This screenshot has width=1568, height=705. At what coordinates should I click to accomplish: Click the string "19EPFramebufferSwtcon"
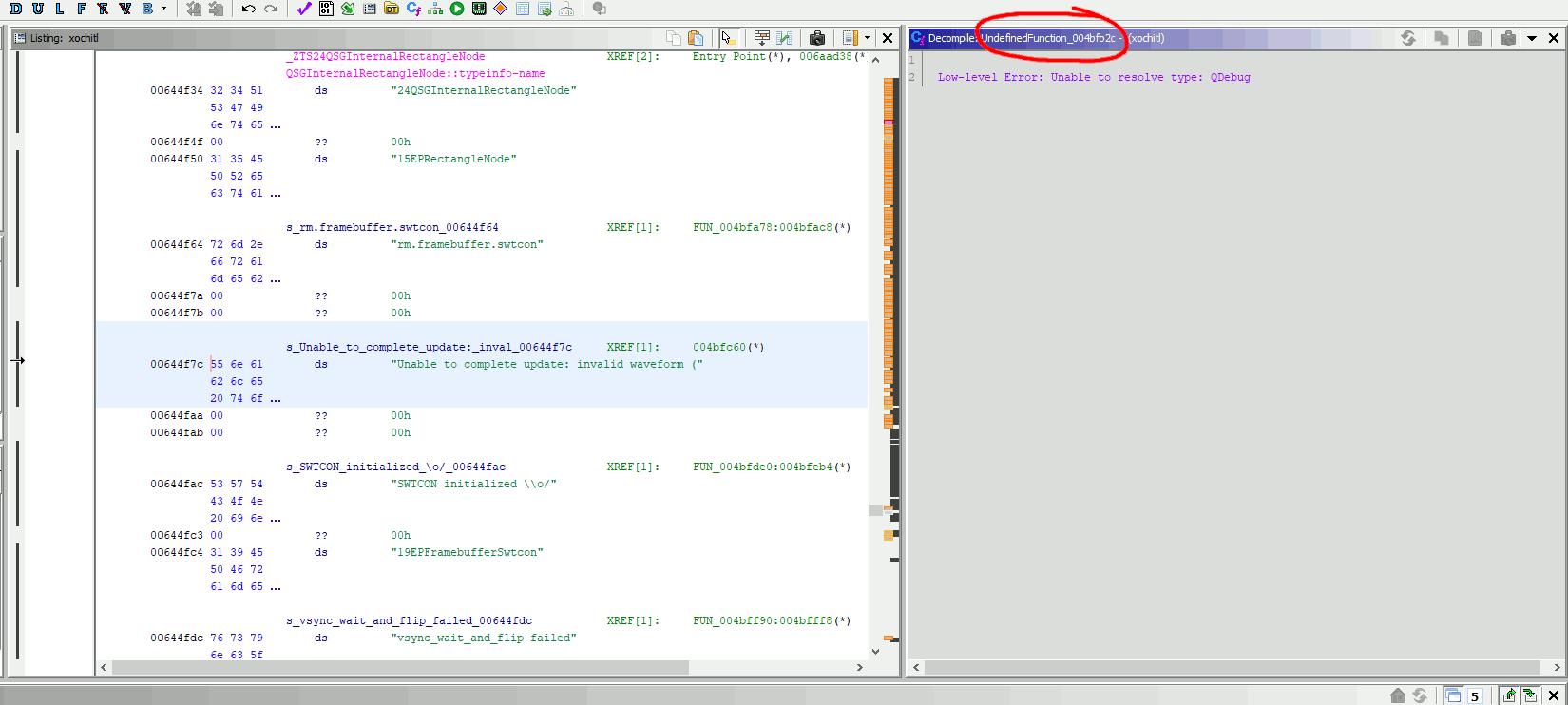[x=468, y=552]
